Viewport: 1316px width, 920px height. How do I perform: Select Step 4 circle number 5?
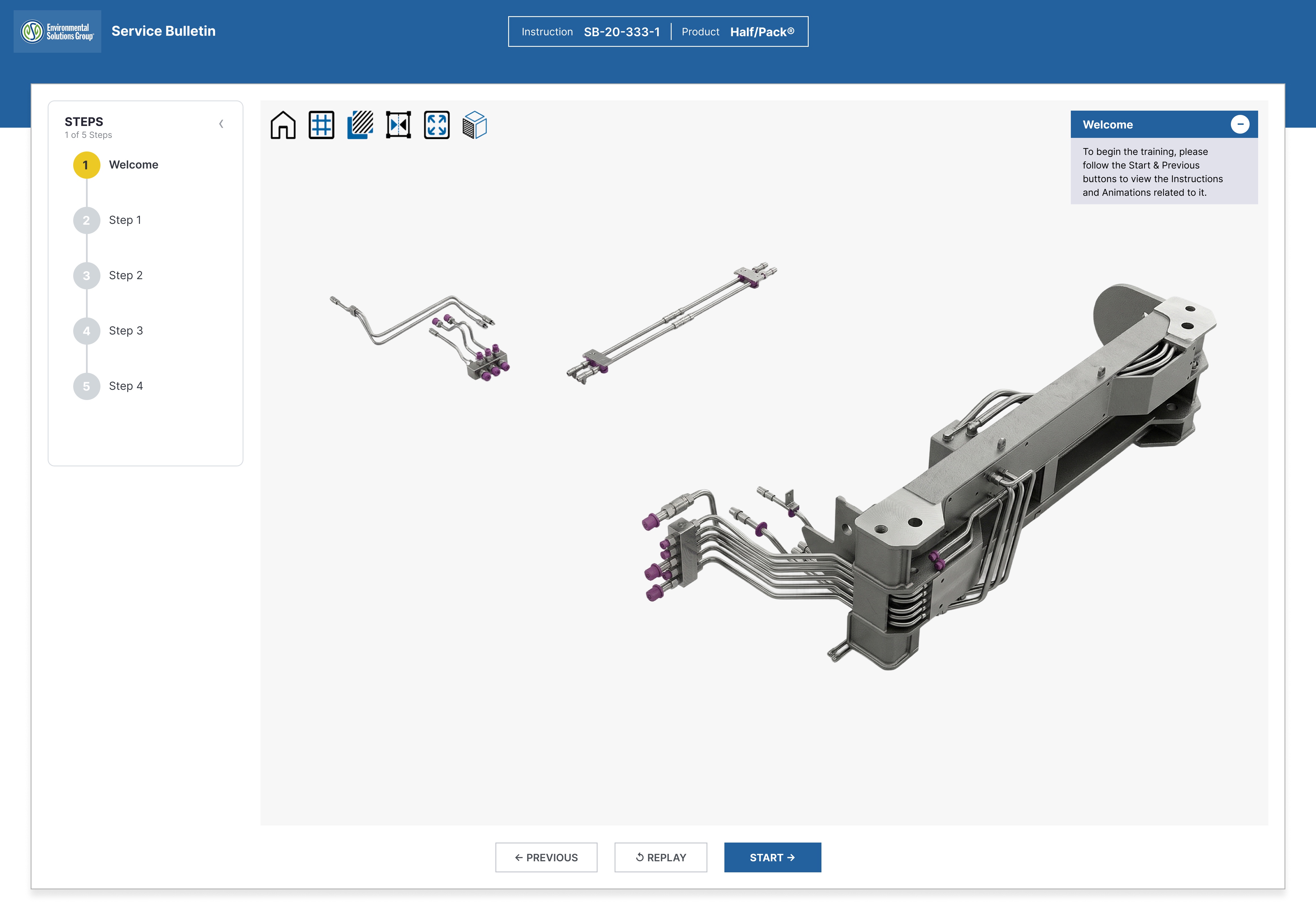pyautogui.click(x=87, y=386)
